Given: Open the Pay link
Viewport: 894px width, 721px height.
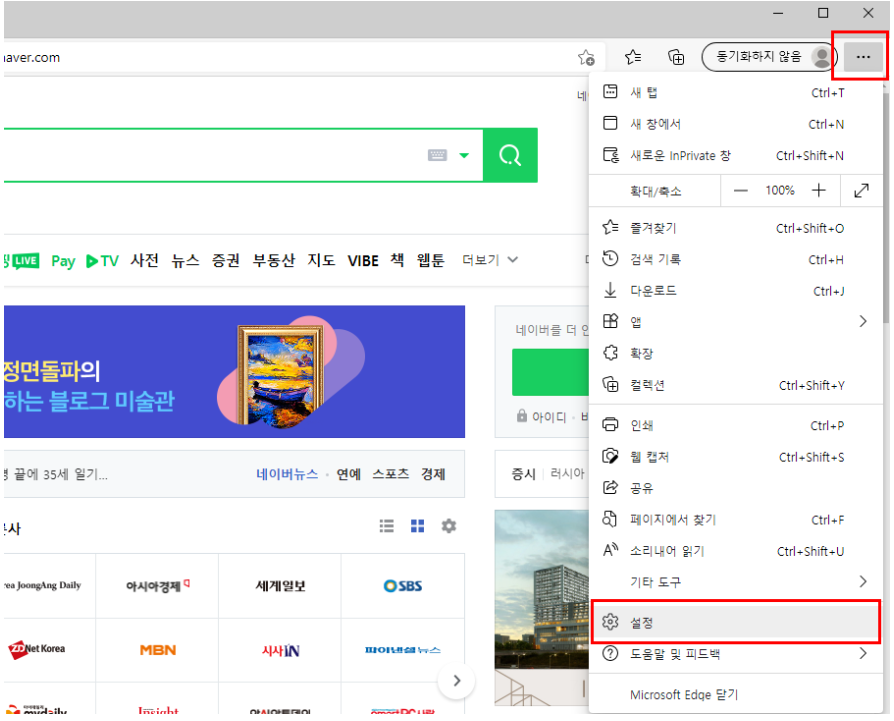Looking at the screenshot, I should click(63, 261).
